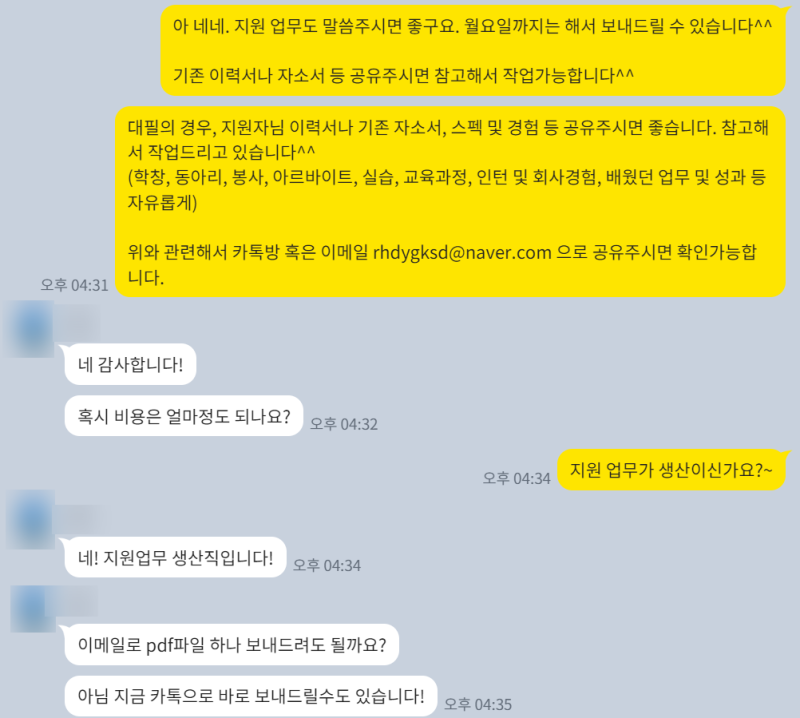Select the '네 감사합니다!' message bubble
The height and width of the screenshot is (718, 800).
point(130,364)
